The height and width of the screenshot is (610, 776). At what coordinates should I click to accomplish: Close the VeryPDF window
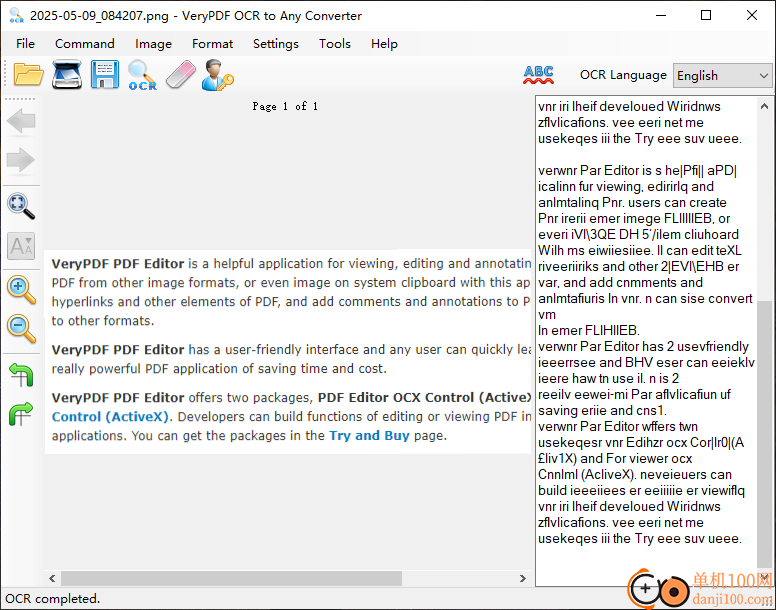(752, 15)
